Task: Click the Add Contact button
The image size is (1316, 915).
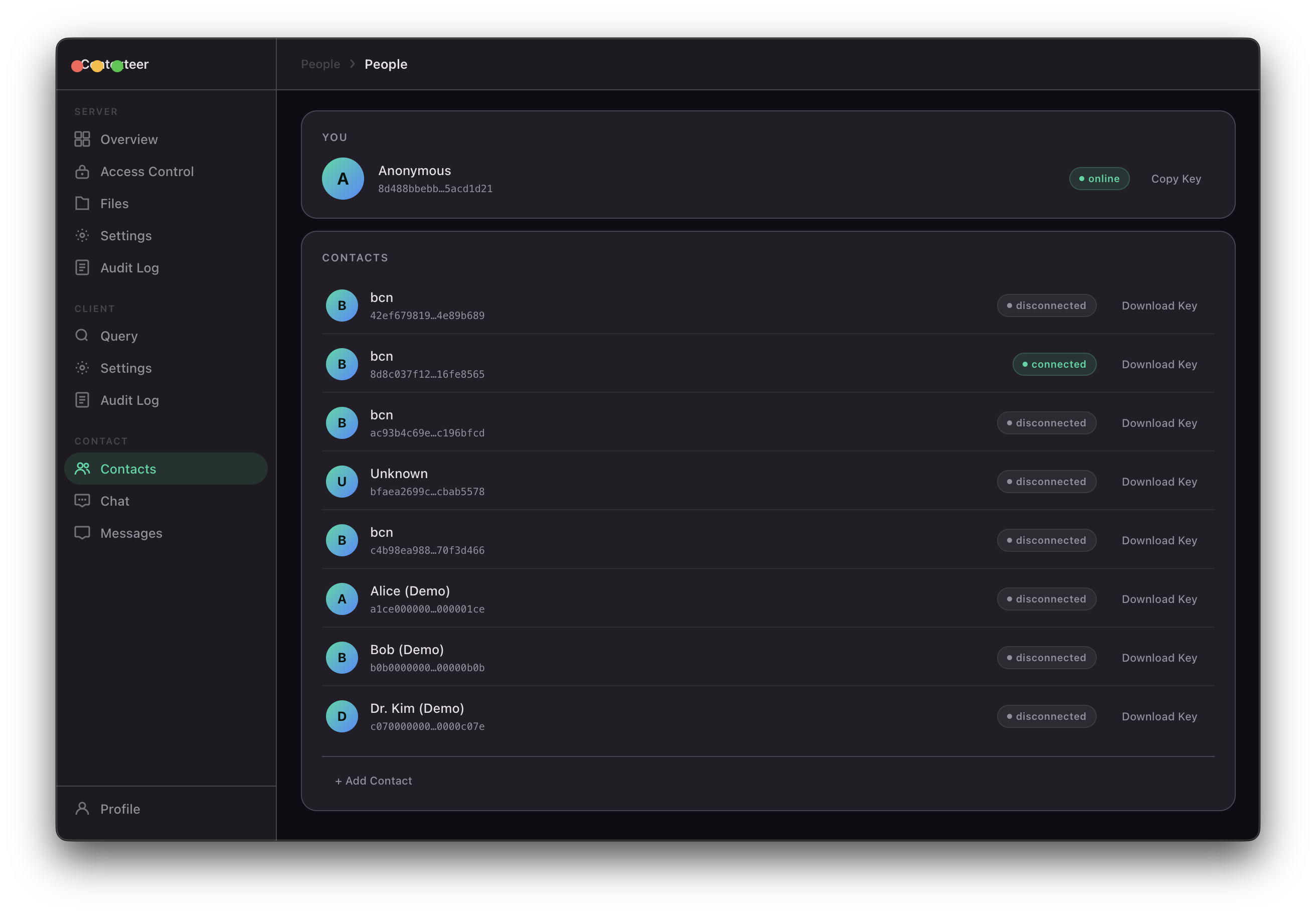Action: point(374,781)
